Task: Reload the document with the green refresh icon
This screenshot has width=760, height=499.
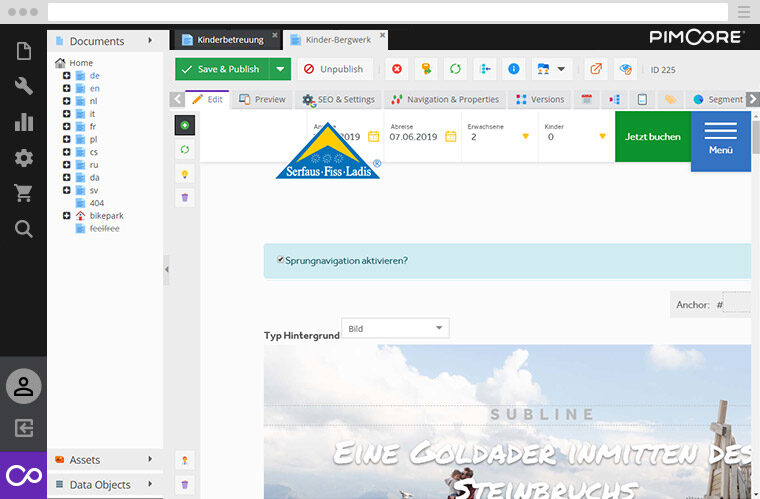Action: (x=455, y=69)
